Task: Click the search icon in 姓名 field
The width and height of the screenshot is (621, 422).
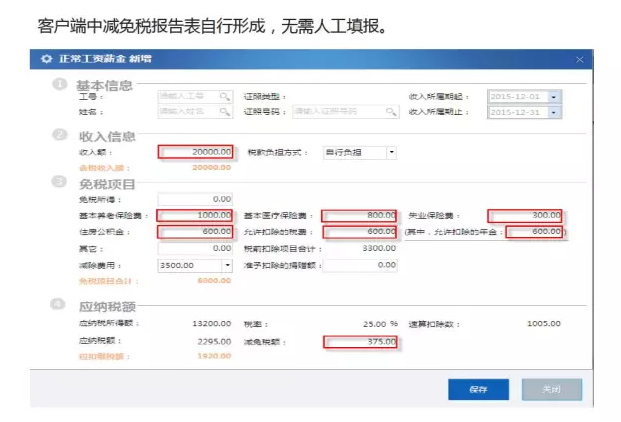Action: click(225, 114)
